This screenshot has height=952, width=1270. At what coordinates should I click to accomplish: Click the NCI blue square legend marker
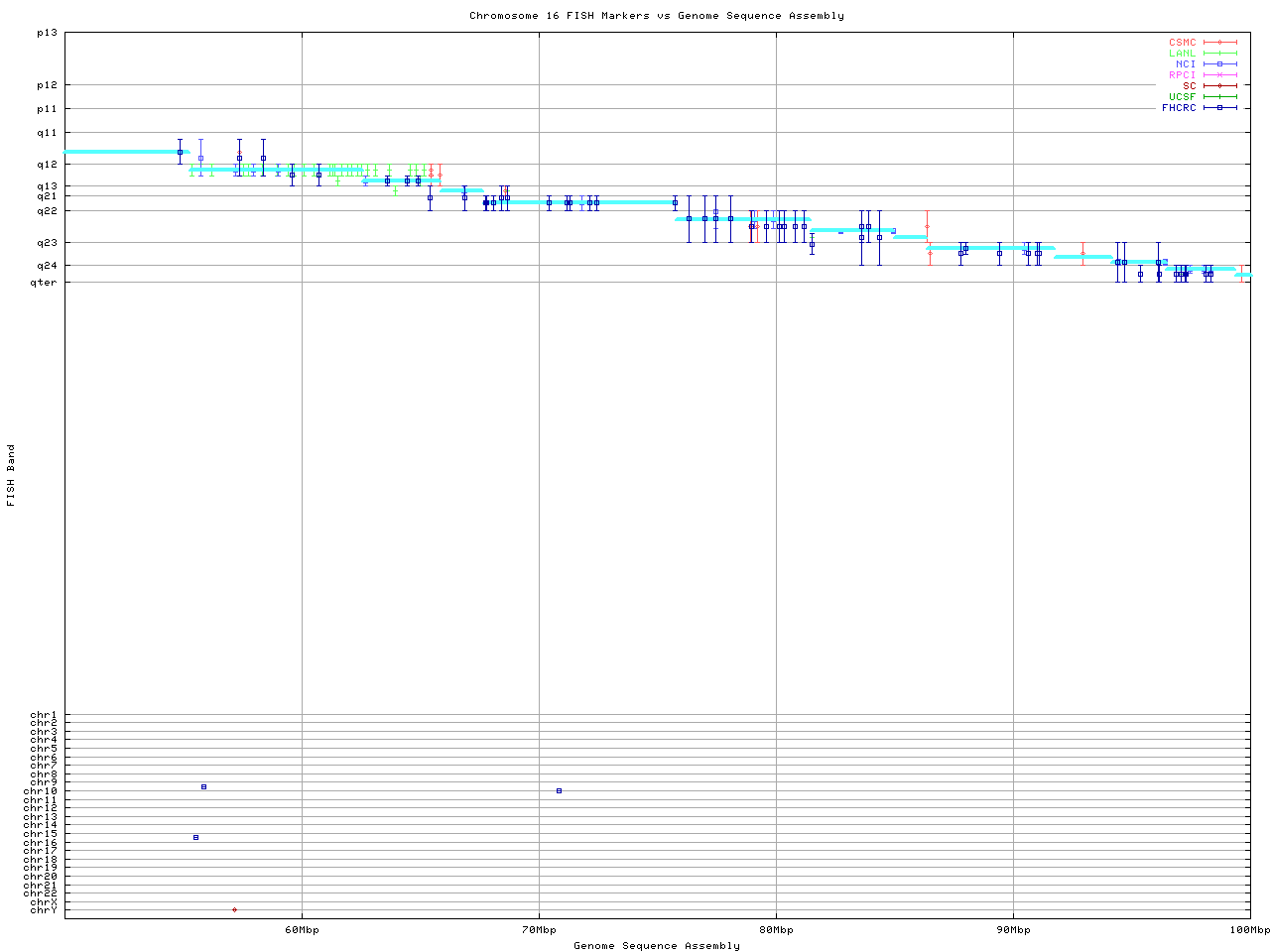(1219, 64)
